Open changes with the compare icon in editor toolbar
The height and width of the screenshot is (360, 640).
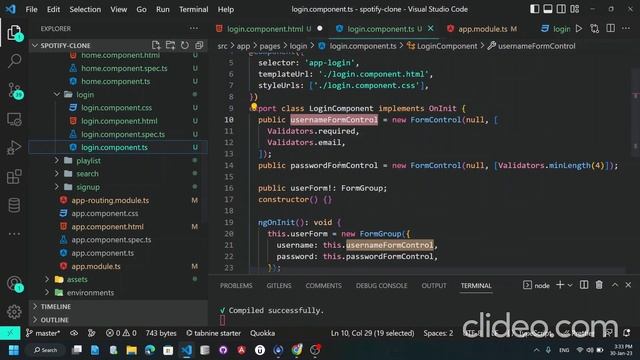[x=595, y=29]
